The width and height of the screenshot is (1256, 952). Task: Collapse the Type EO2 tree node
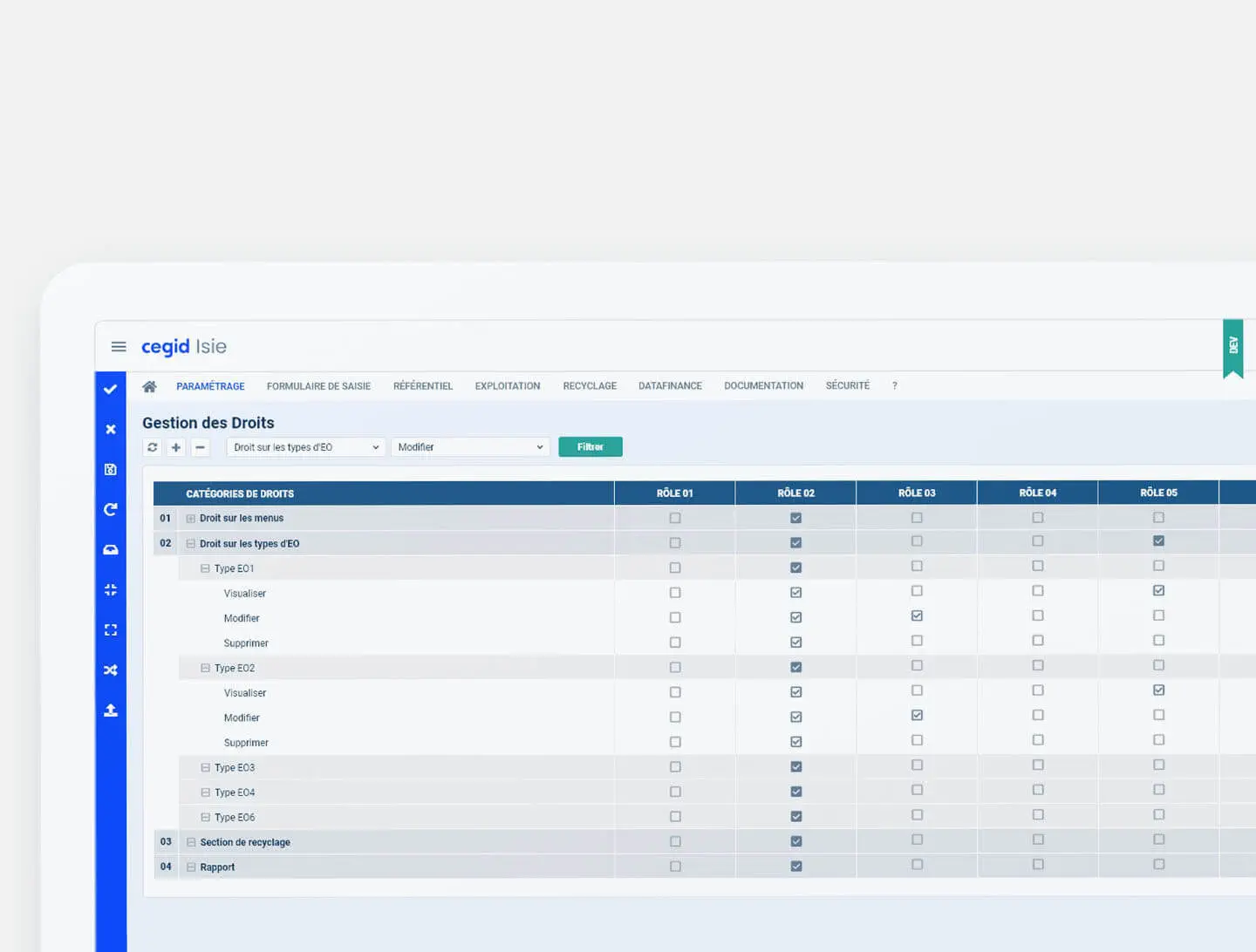(206, 668)
